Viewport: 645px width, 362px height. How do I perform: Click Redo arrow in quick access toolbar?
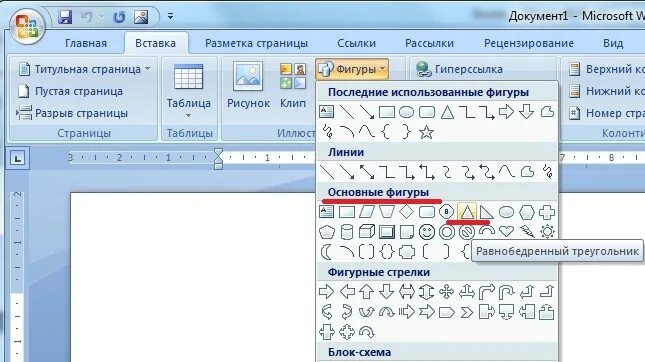coord(119,17)
